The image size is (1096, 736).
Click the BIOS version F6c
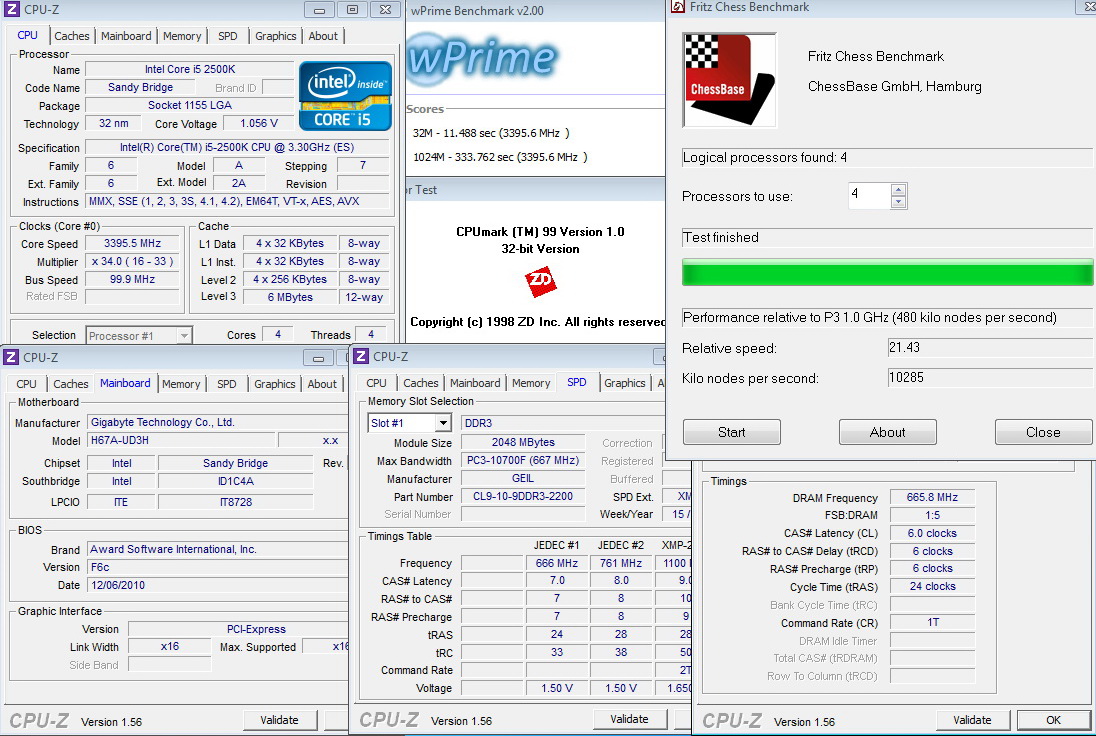pyautogui.click(x=217, y=567)
